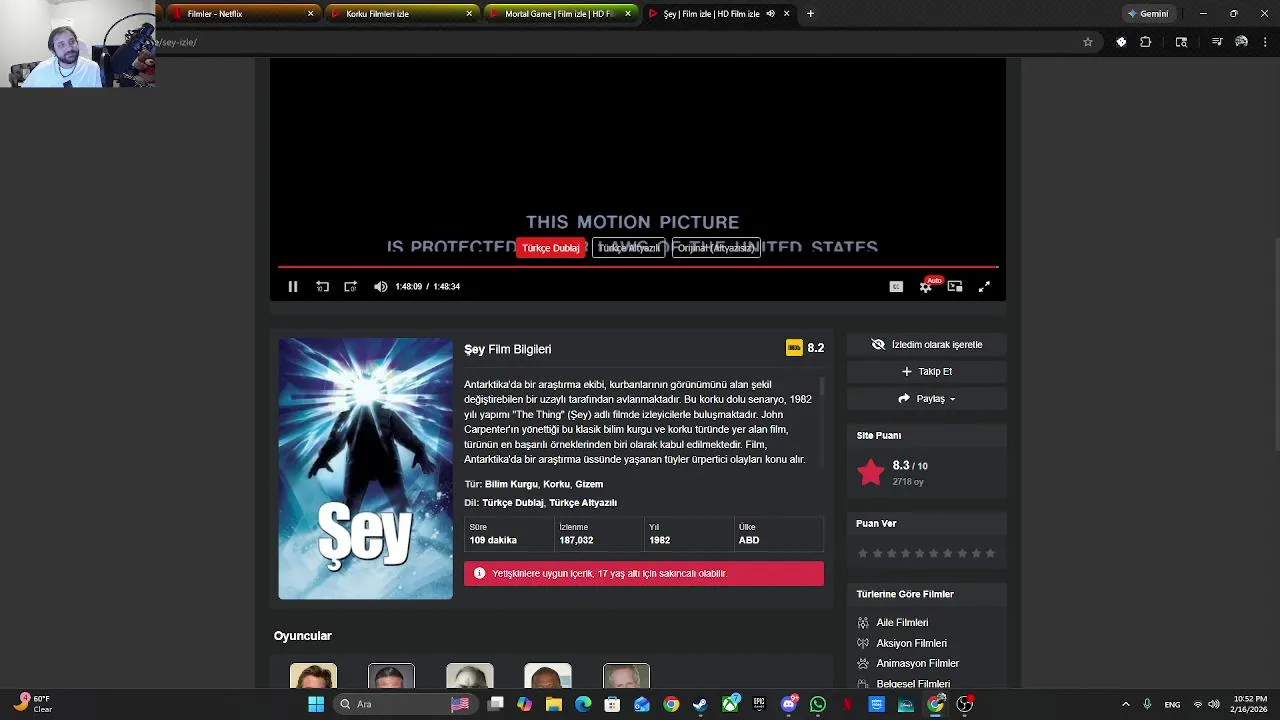The height and width of the screenshot is (720, 1280).
Task: Click the Gizem genre link
Action: coord(589,484)
